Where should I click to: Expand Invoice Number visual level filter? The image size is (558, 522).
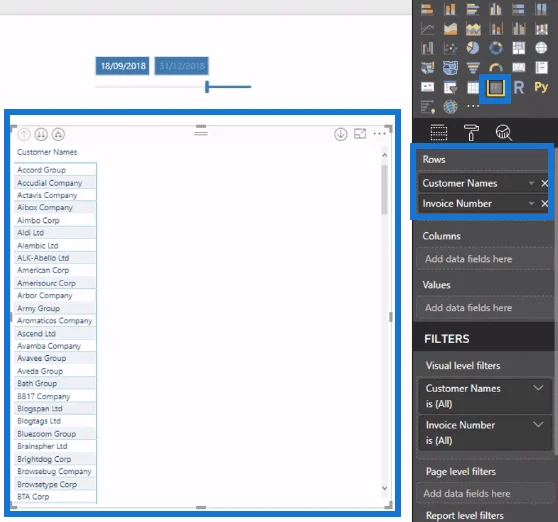[x=538, y=425]
